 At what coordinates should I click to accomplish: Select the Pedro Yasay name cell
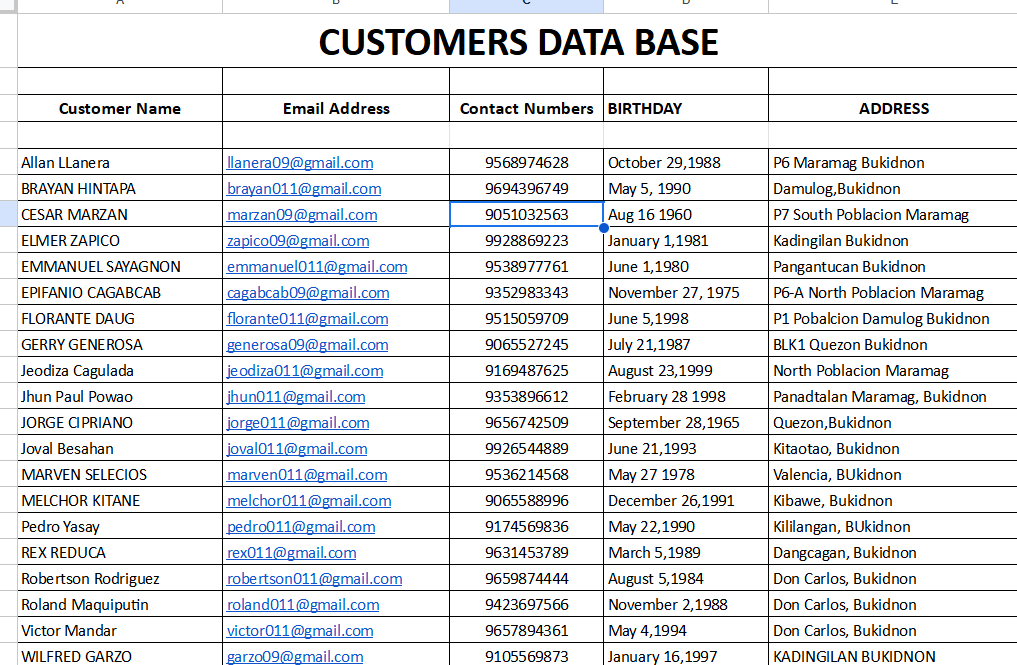pyautogui.click(x=120, y=526)
